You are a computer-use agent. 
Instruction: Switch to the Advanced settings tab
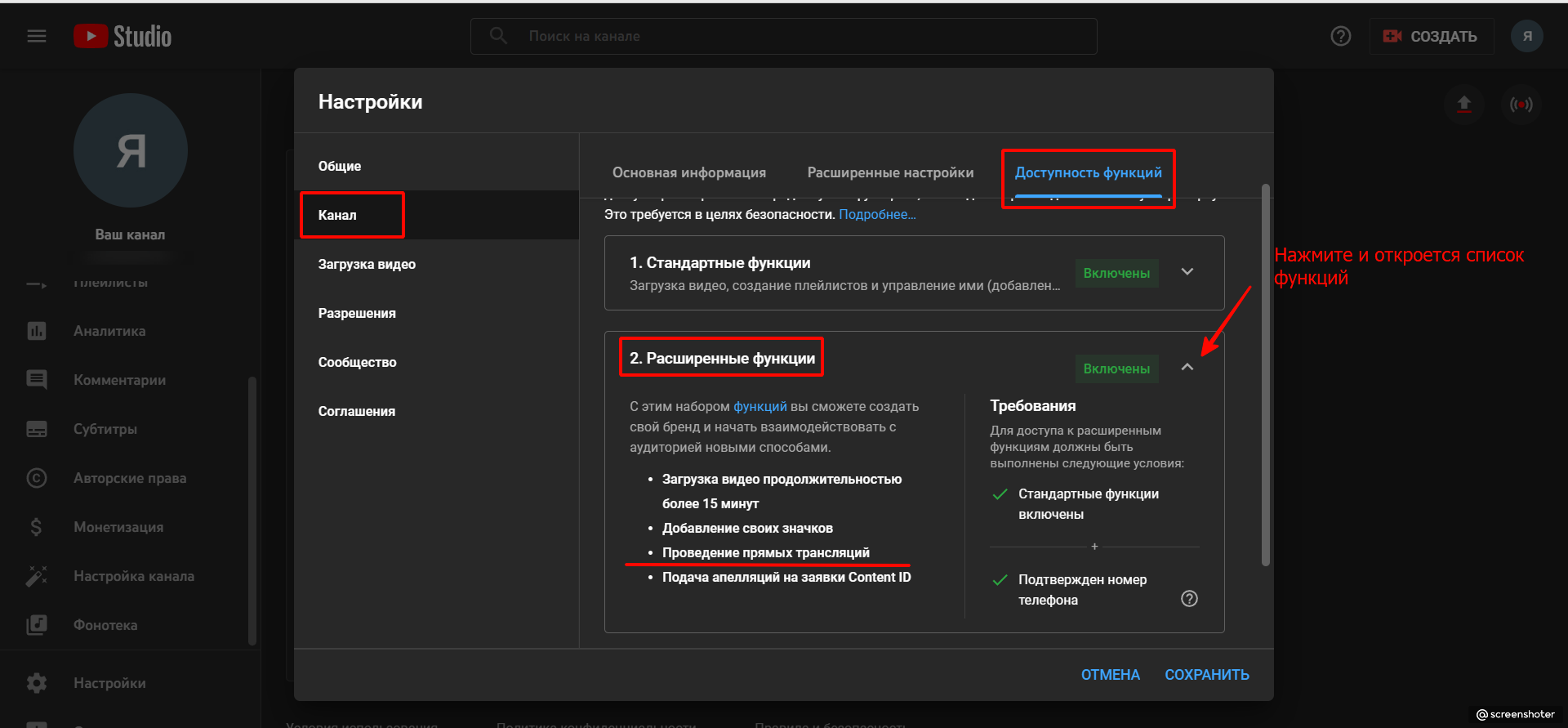(x=890, y=172)
